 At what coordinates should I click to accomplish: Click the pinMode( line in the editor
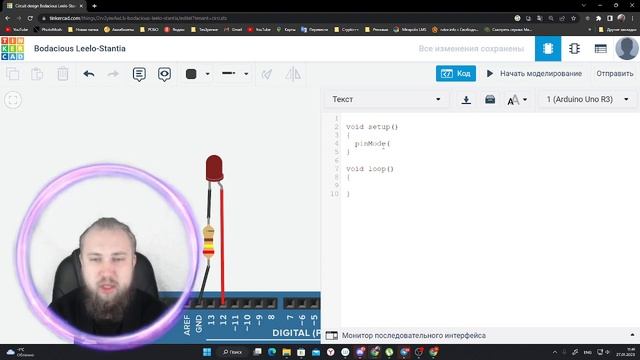(372, 144)
